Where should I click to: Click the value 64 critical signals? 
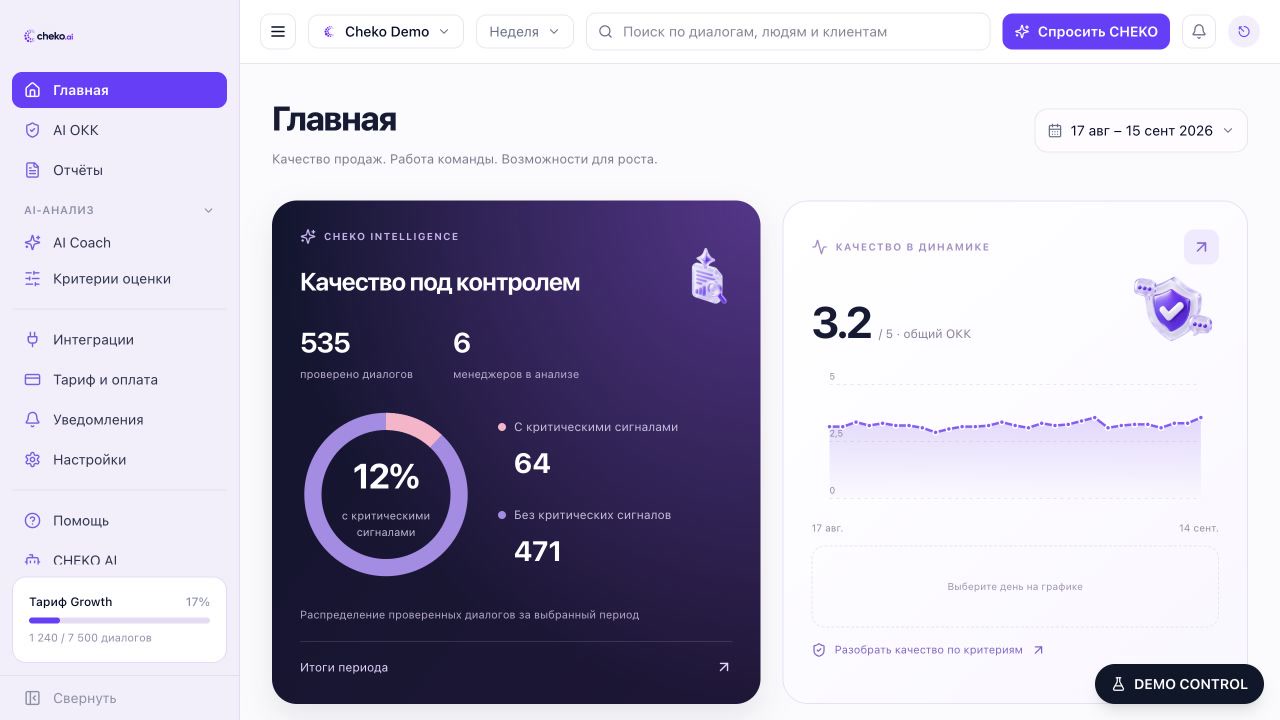tap(532, 463)
